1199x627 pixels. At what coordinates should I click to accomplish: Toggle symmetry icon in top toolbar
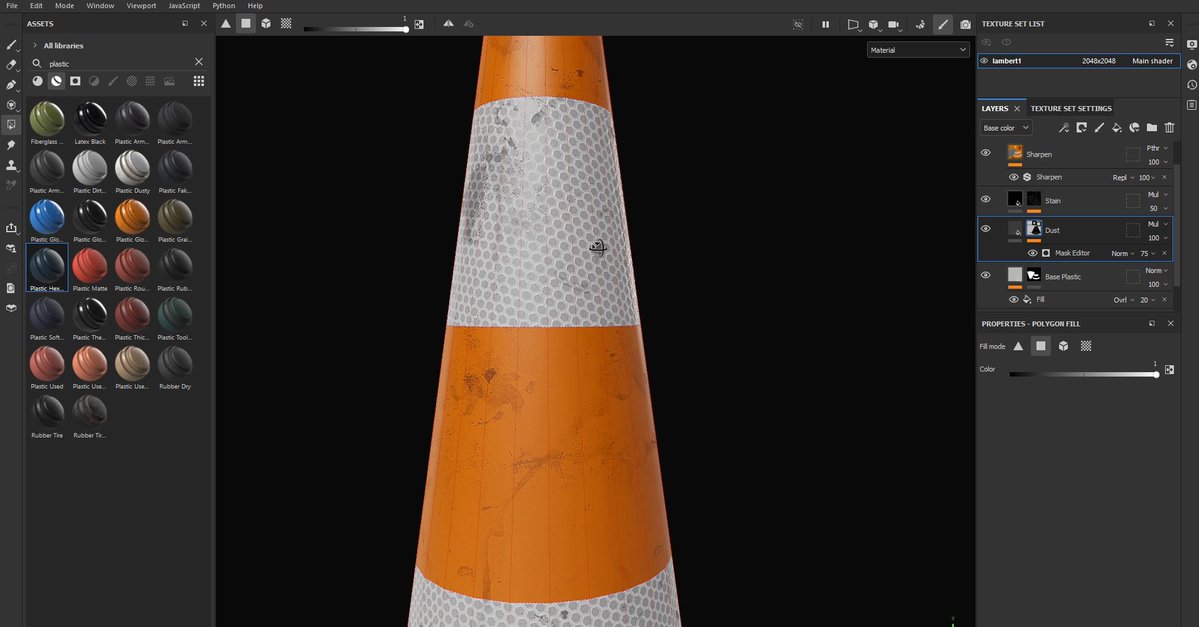(x=448, y=24)
